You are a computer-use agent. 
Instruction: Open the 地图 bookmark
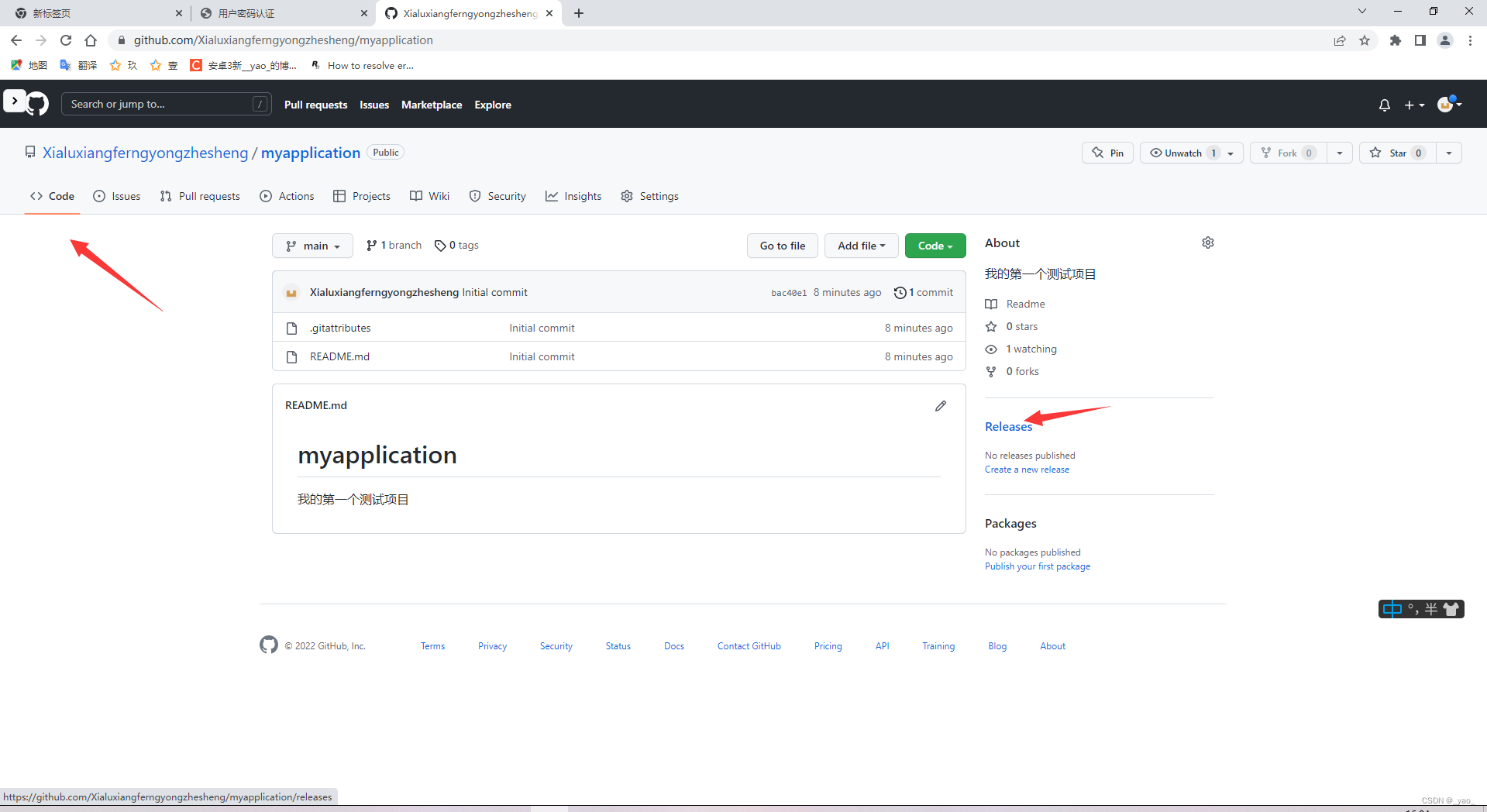[29, 65]
